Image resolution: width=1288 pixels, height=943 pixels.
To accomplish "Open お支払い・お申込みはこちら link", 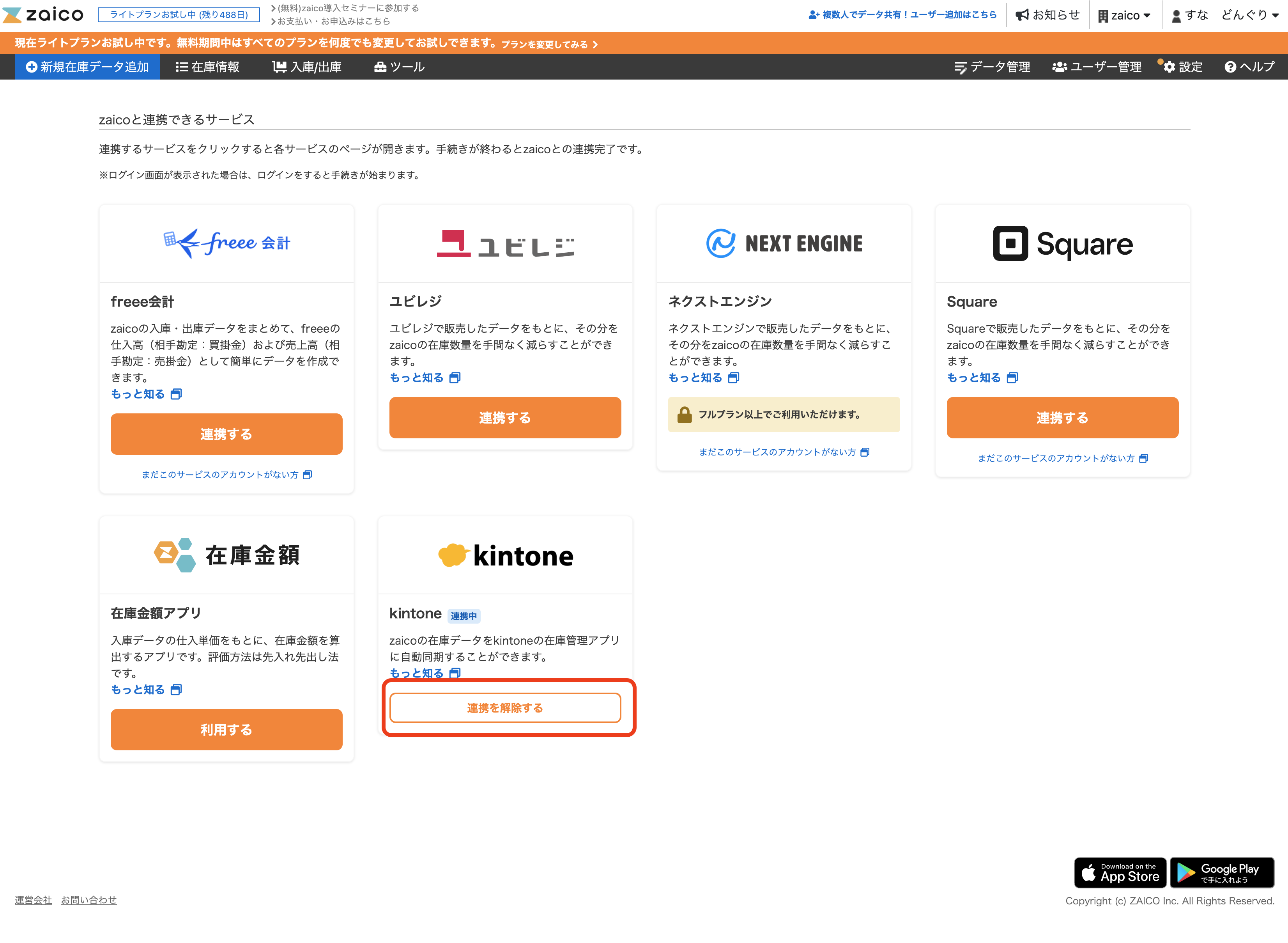I will click(331, 22).
